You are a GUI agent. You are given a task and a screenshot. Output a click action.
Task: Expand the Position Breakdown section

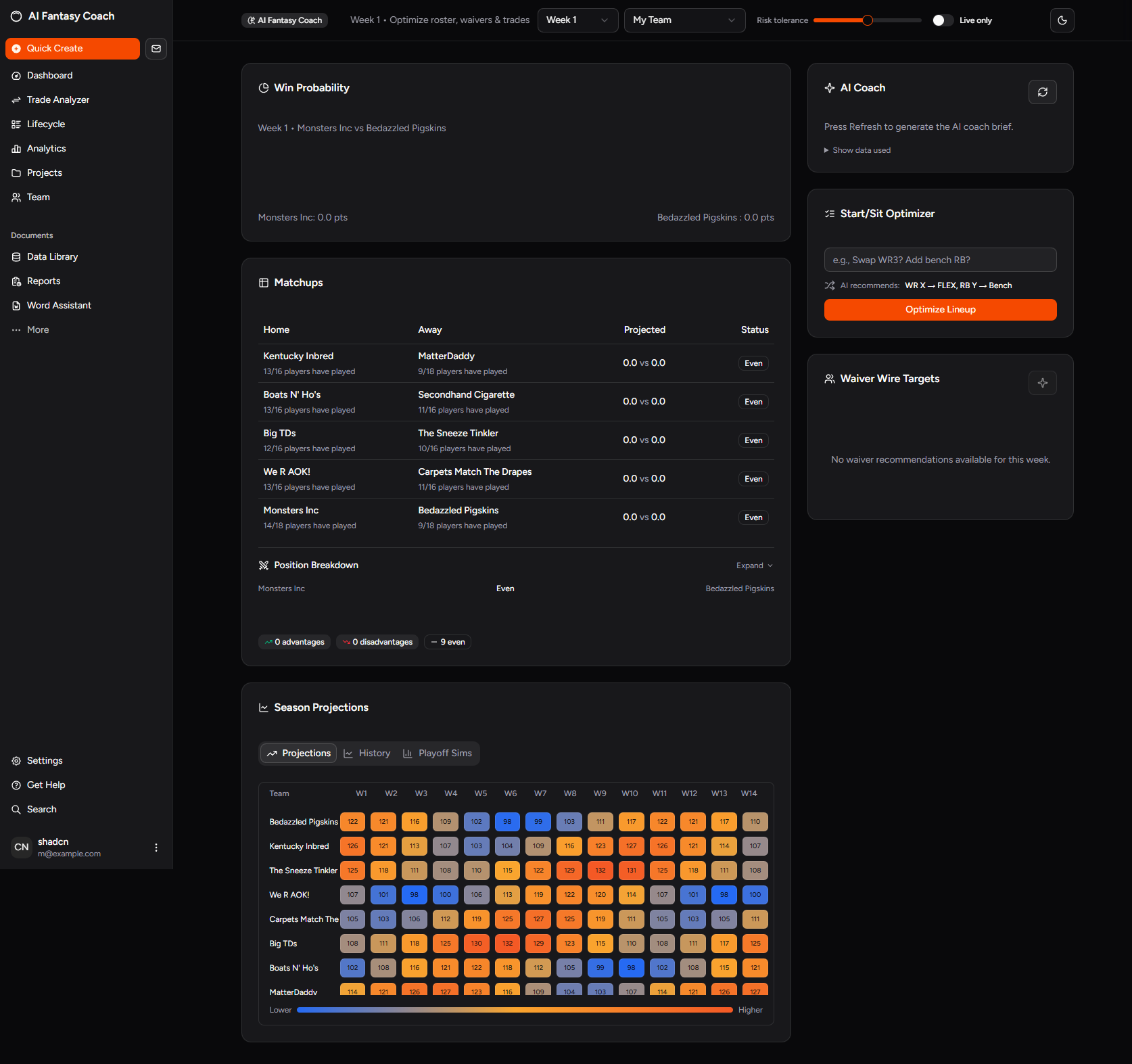pyautogui.click(x=754, y=565)
